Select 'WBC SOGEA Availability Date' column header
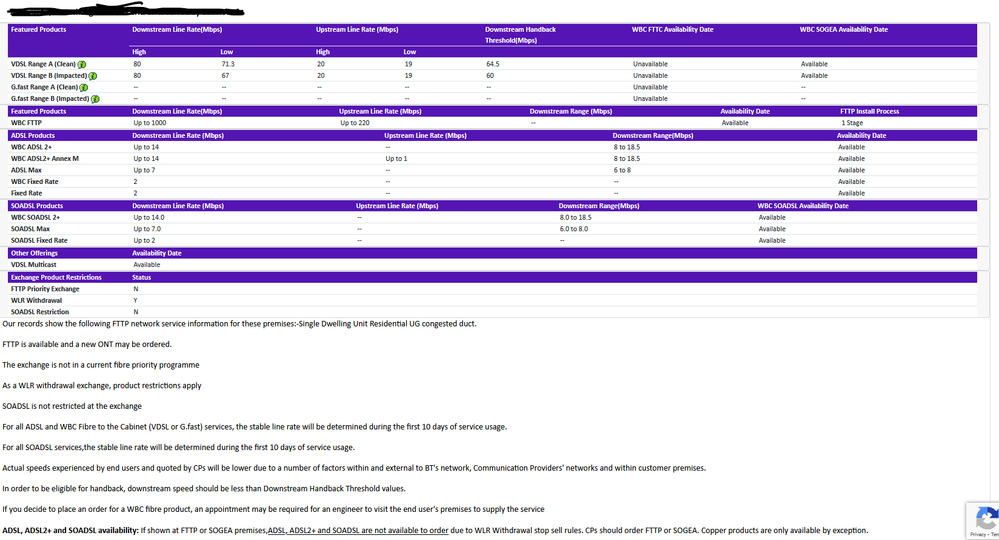This screenshot has width=999, height=540. pos(844,29)
